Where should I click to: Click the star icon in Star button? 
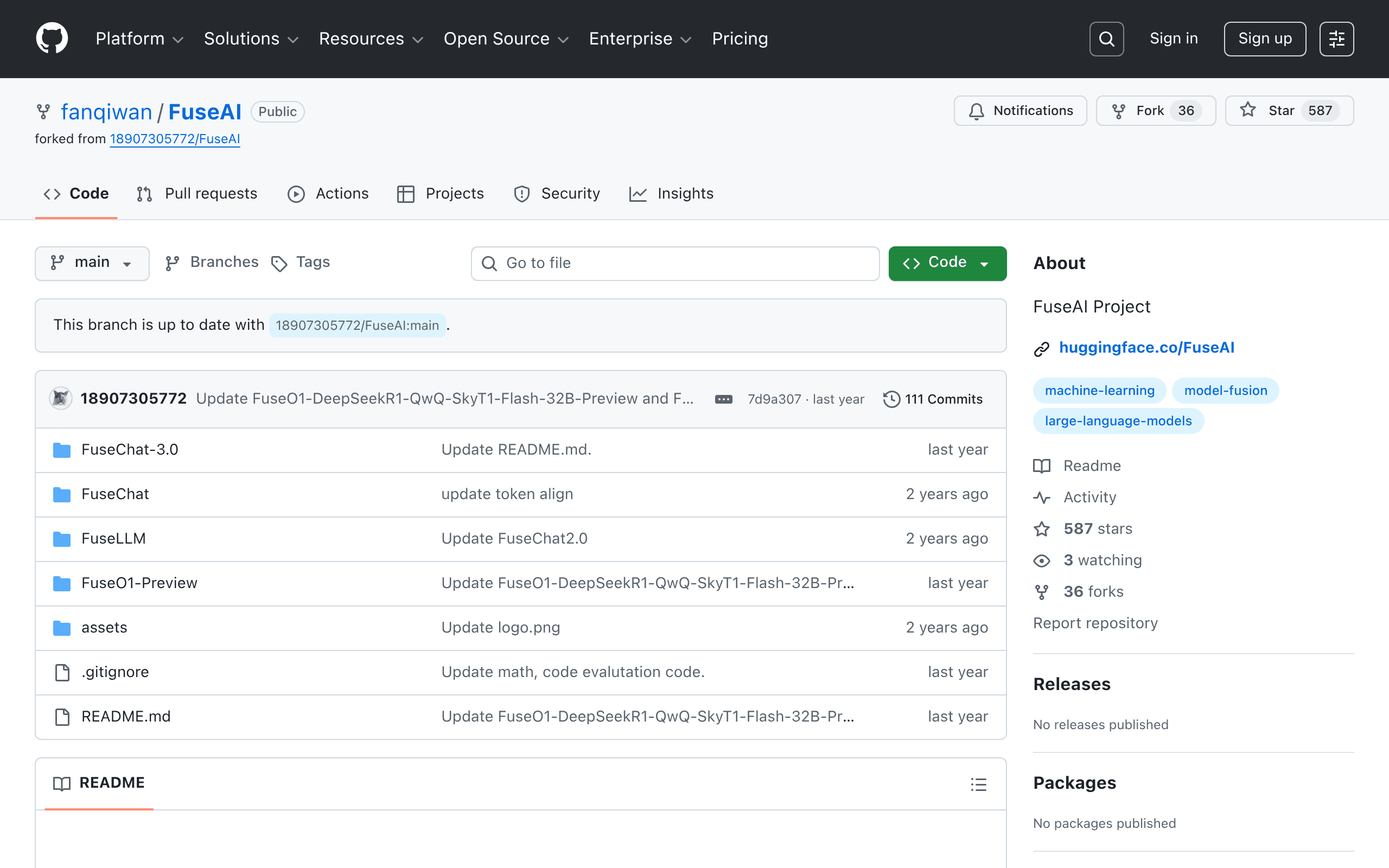(x=1248, y=110)
